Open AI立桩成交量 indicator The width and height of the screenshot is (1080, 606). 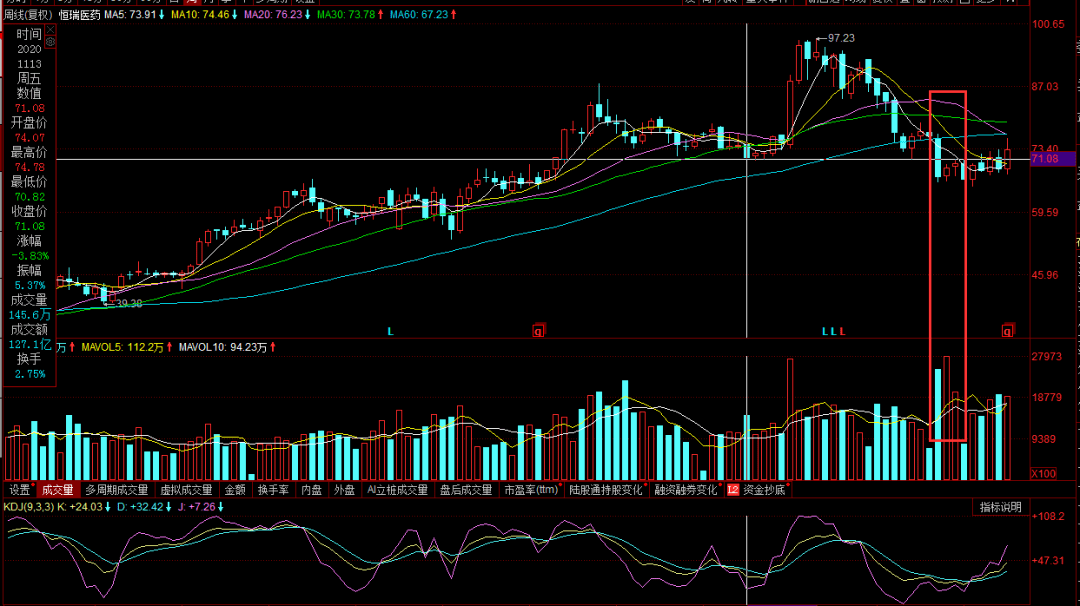tap(397, 490)
